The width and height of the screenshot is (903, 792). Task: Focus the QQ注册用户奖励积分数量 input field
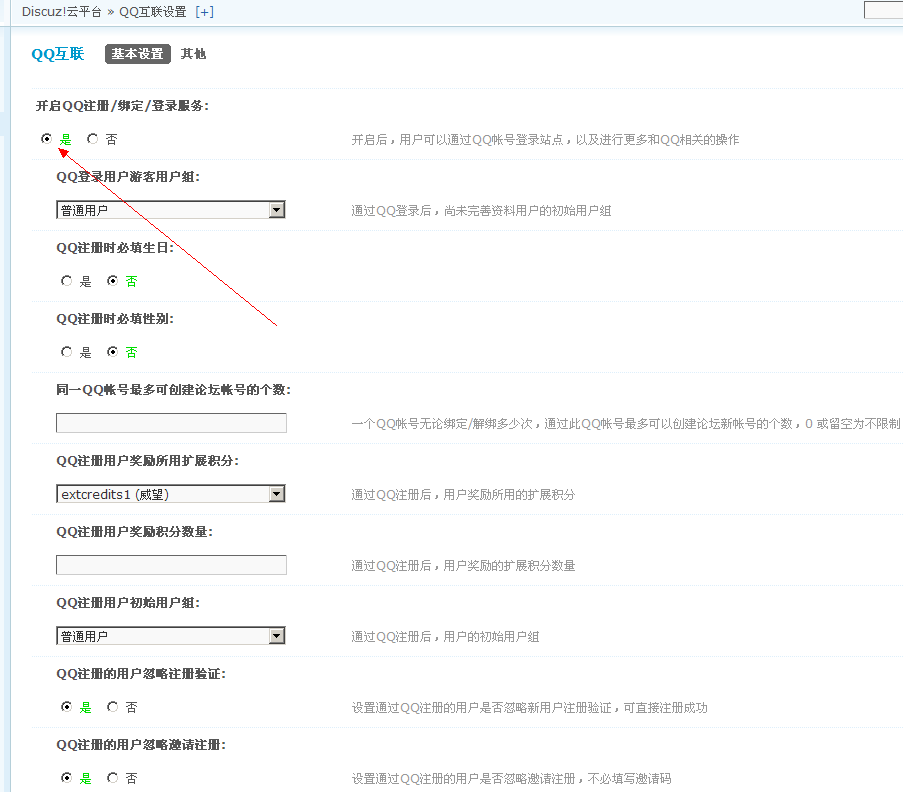pyautogui.click(x=171, y=565)
